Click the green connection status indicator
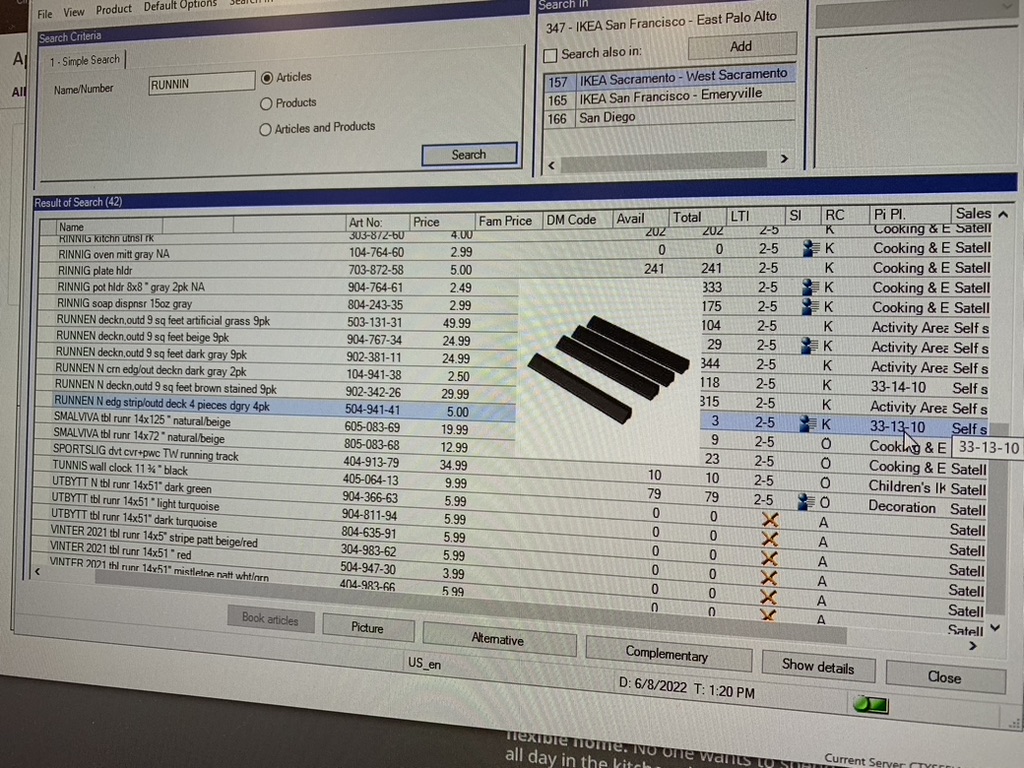This screenshot has height=768, width=1024. pyautogui.click(x=870, y=706)
